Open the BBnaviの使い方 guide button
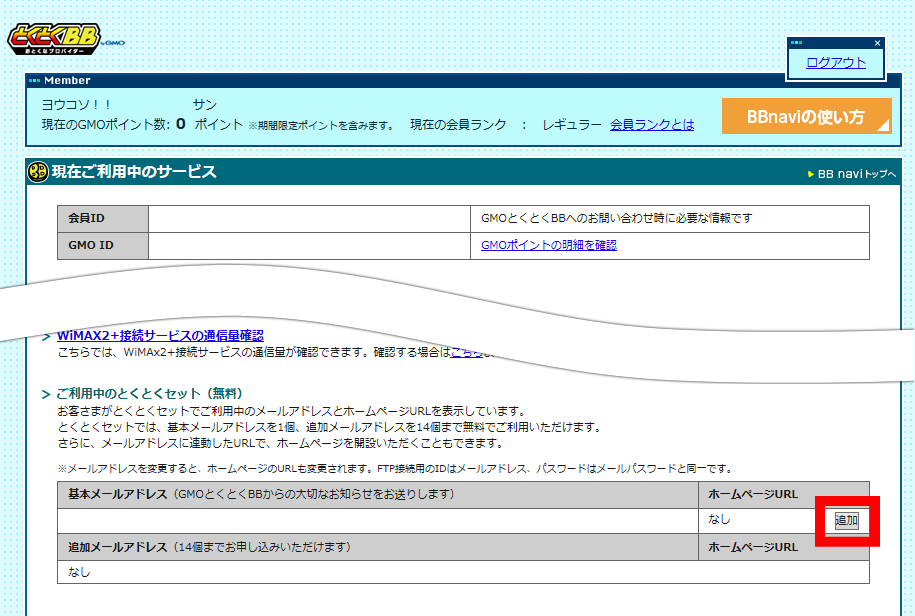 806,116
